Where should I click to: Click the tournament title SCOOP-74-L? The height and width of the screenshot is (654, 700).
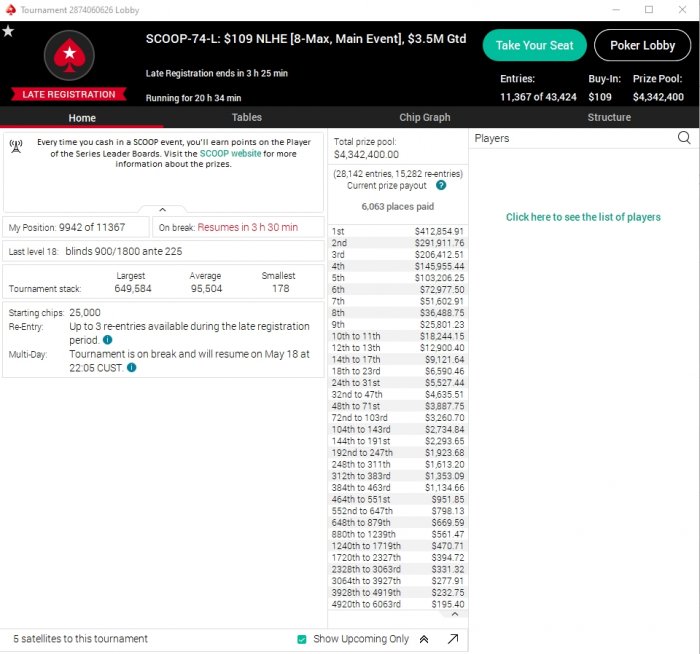point(306,39)
